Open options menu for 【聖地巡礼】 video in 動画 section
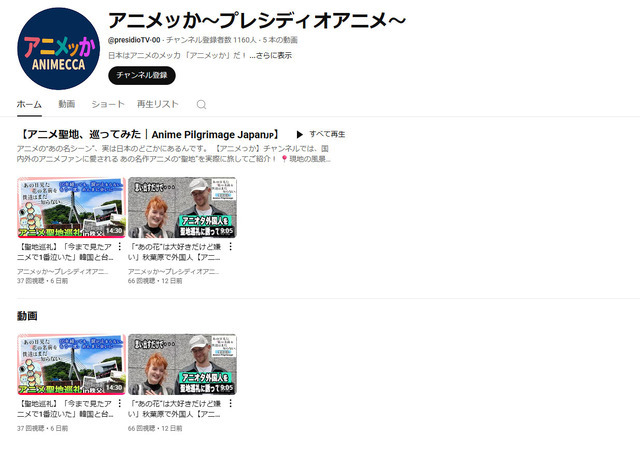This screenshot has width=640, height=455. 120,403
